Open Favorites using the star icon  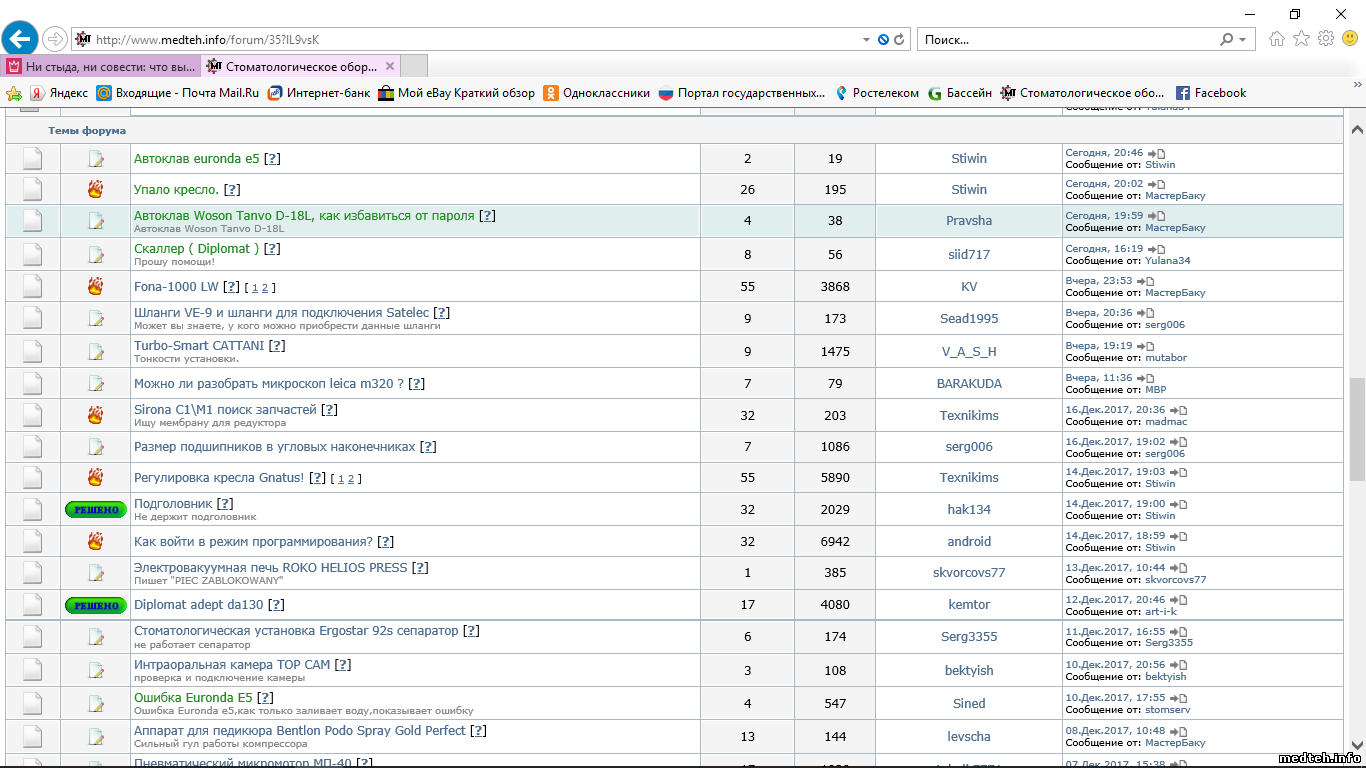(1301, 39)
